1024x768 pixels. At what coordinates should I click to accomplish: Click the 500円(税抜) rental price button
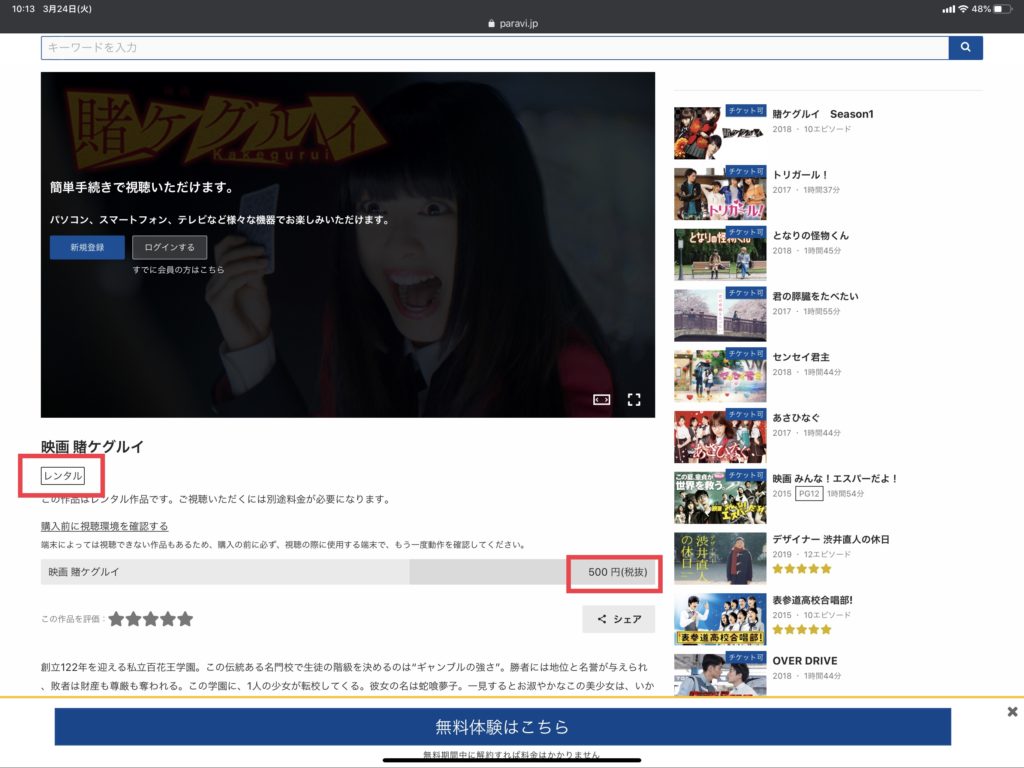[x=617, y=572]
